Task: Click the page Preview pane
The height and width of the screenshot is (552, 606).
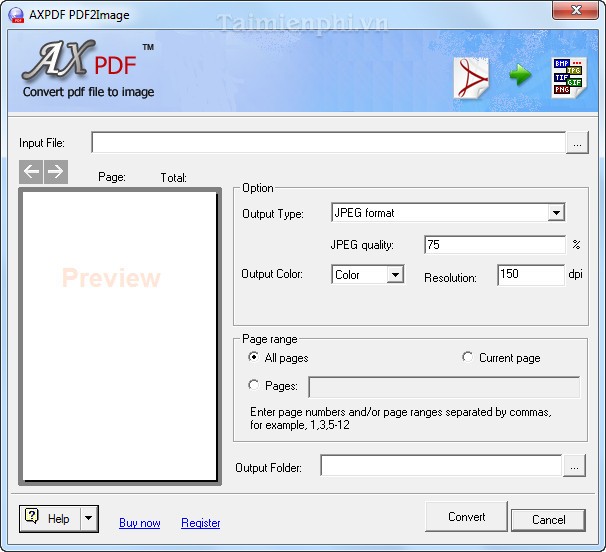Action: click(x=120, y=336)
